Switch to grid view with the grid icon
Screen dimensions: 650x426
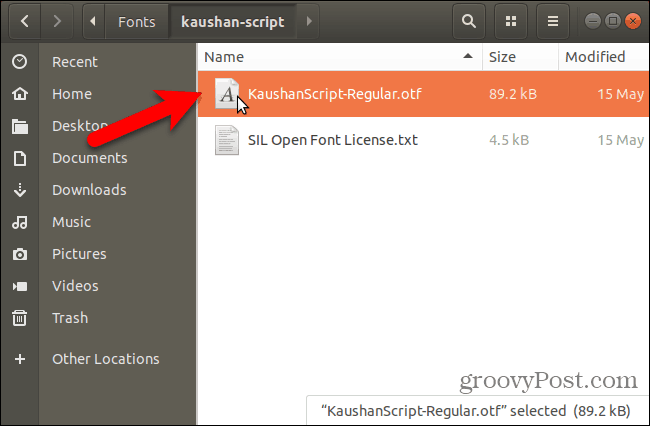pyautogui.click(x=511, y=21)
